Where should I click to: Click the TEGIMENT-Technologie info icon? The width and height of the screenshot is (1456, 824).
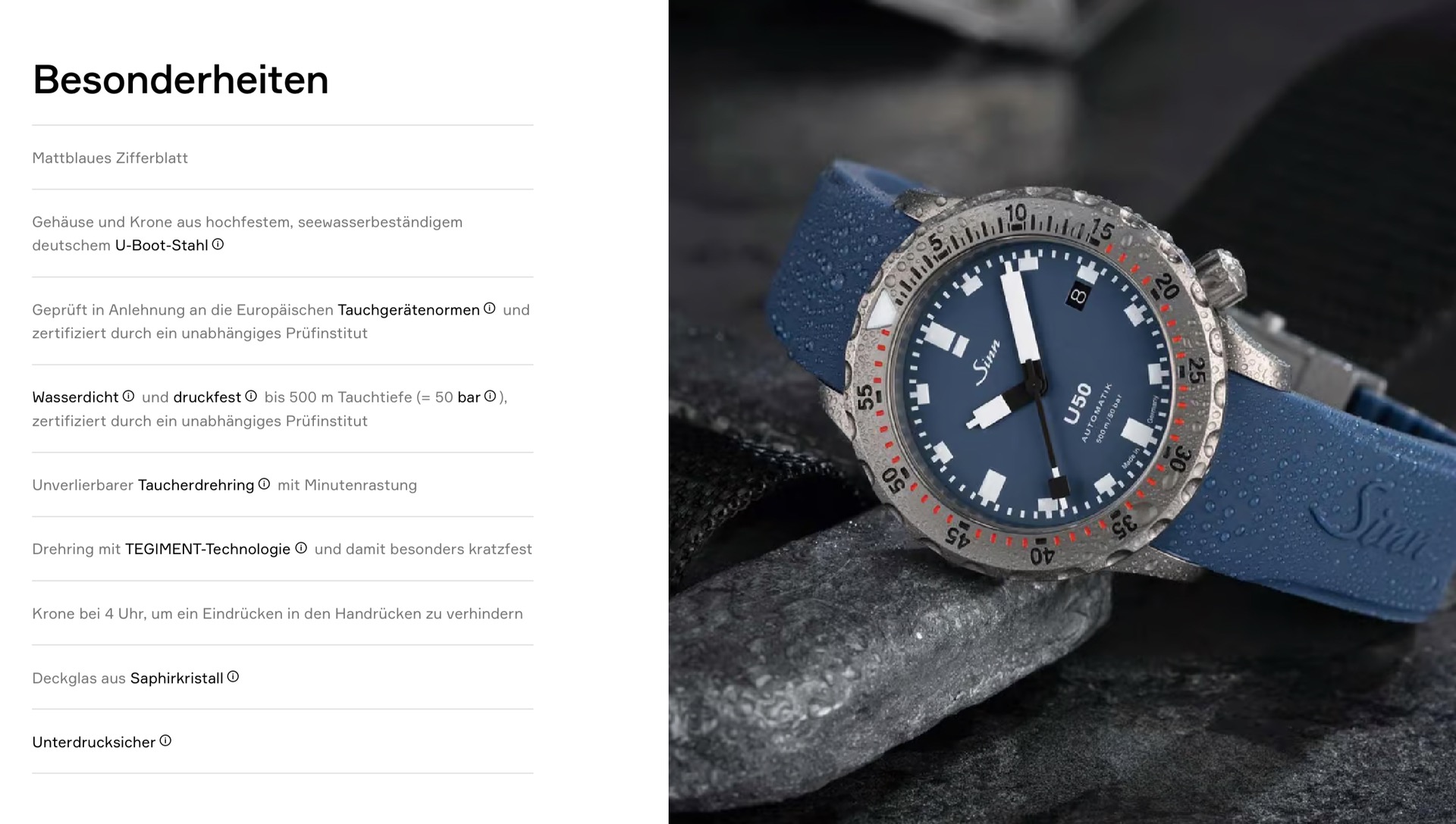(301, 547)
